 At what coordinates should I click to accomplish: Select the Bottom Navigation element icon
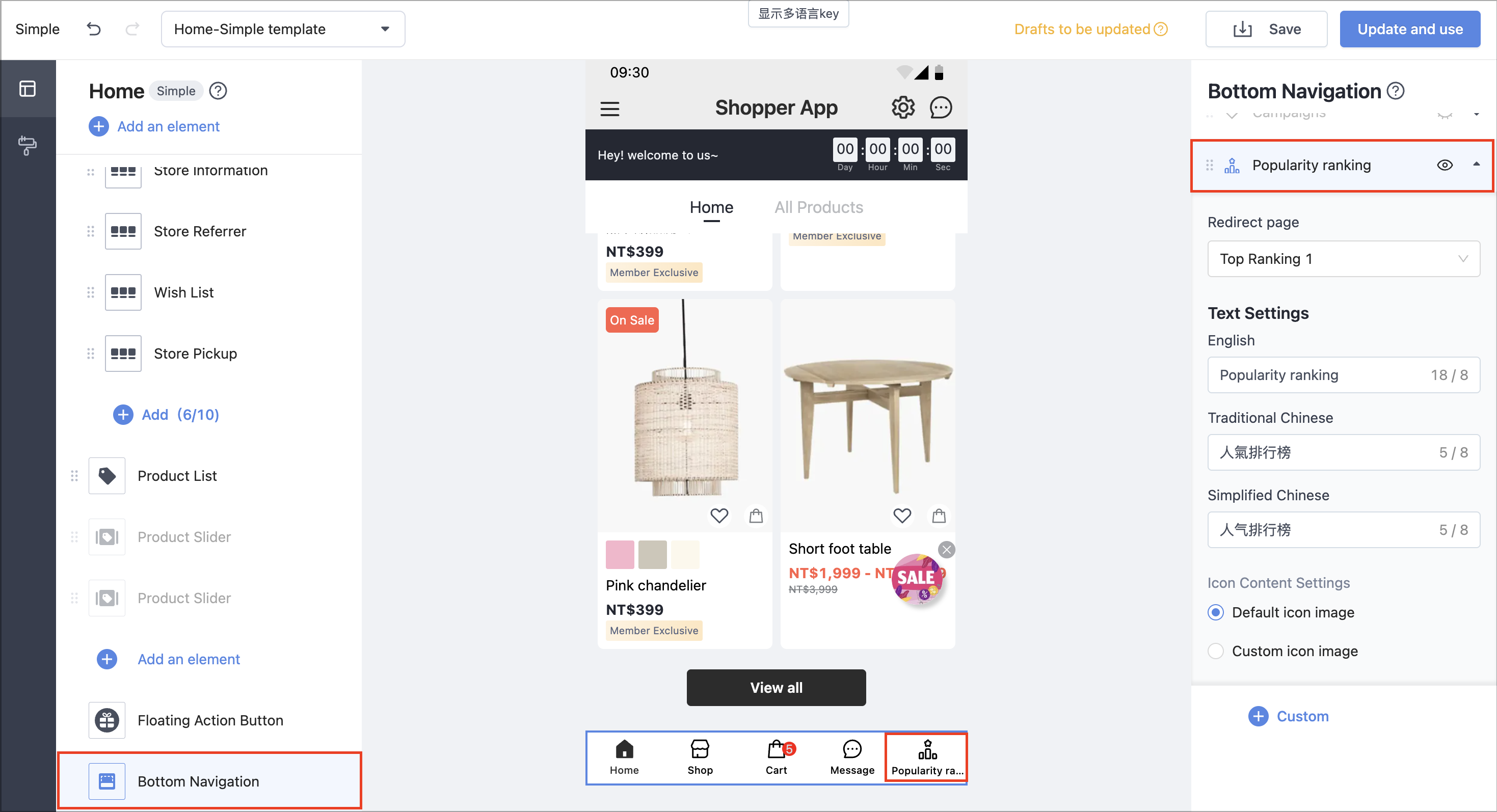click(107, 781)
